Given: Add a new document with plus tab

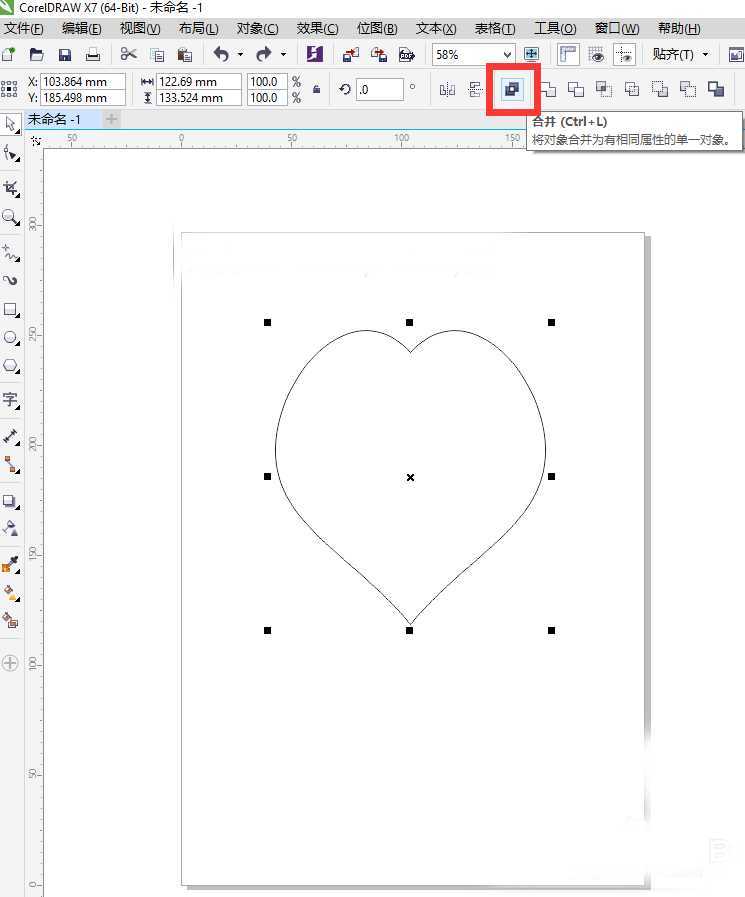Looking at the screenshot, I should tap(111, 119).
